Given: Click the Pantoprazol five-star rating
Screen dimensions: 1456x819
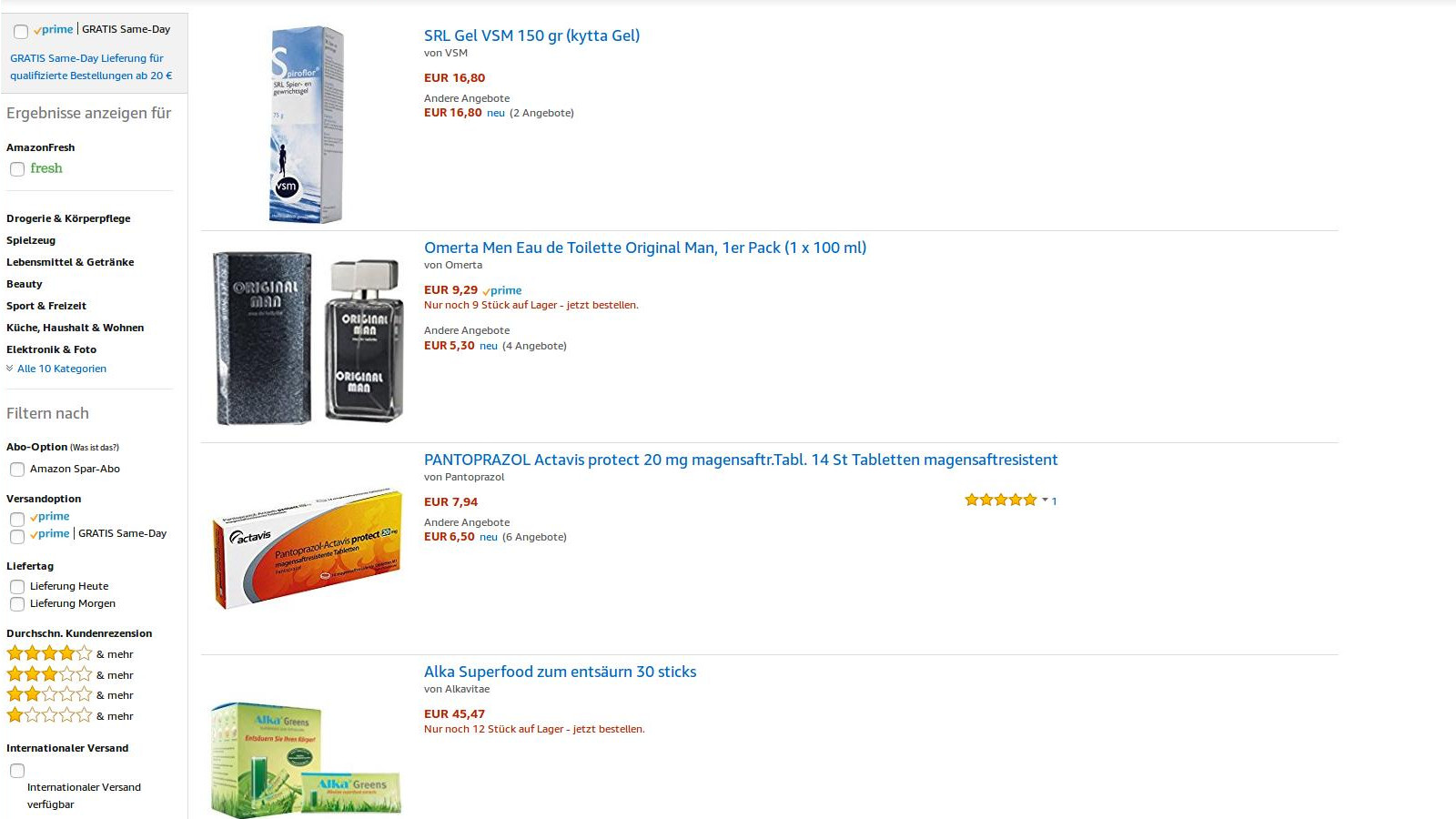Looking at the screenshot, I should (1000, 500).
